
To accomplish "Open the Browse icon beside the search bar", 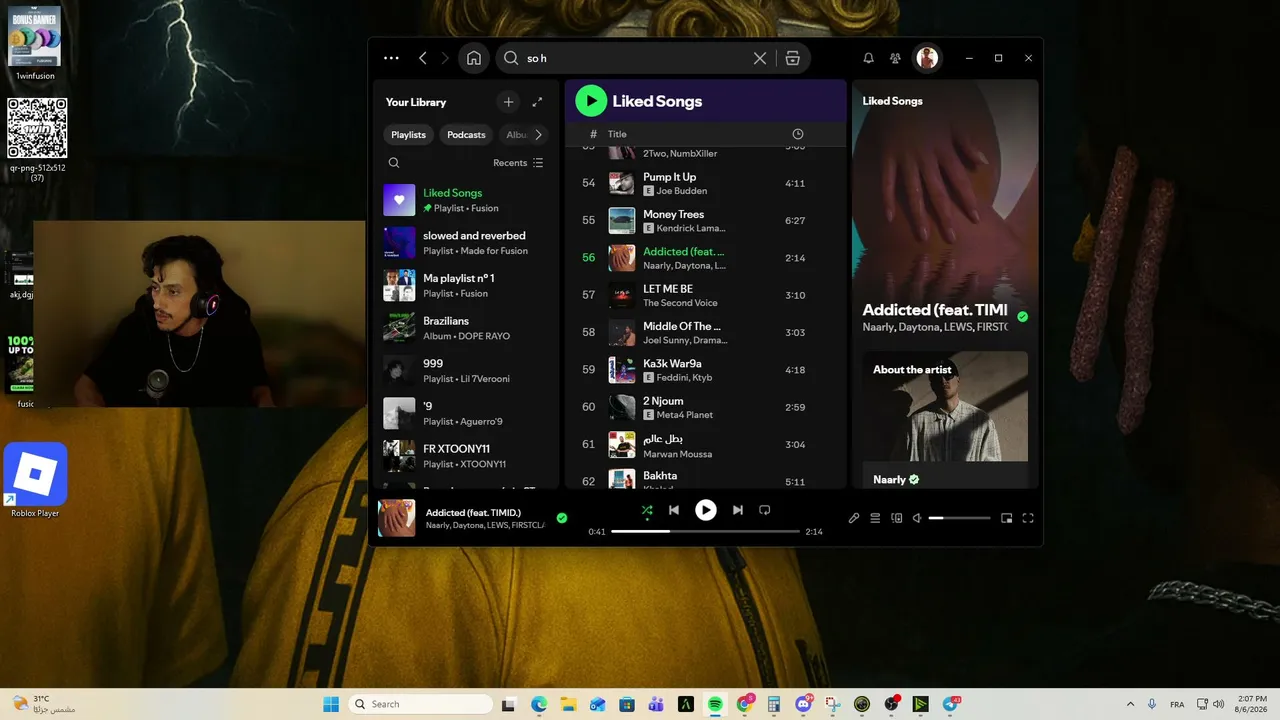I will coord(793,58).
